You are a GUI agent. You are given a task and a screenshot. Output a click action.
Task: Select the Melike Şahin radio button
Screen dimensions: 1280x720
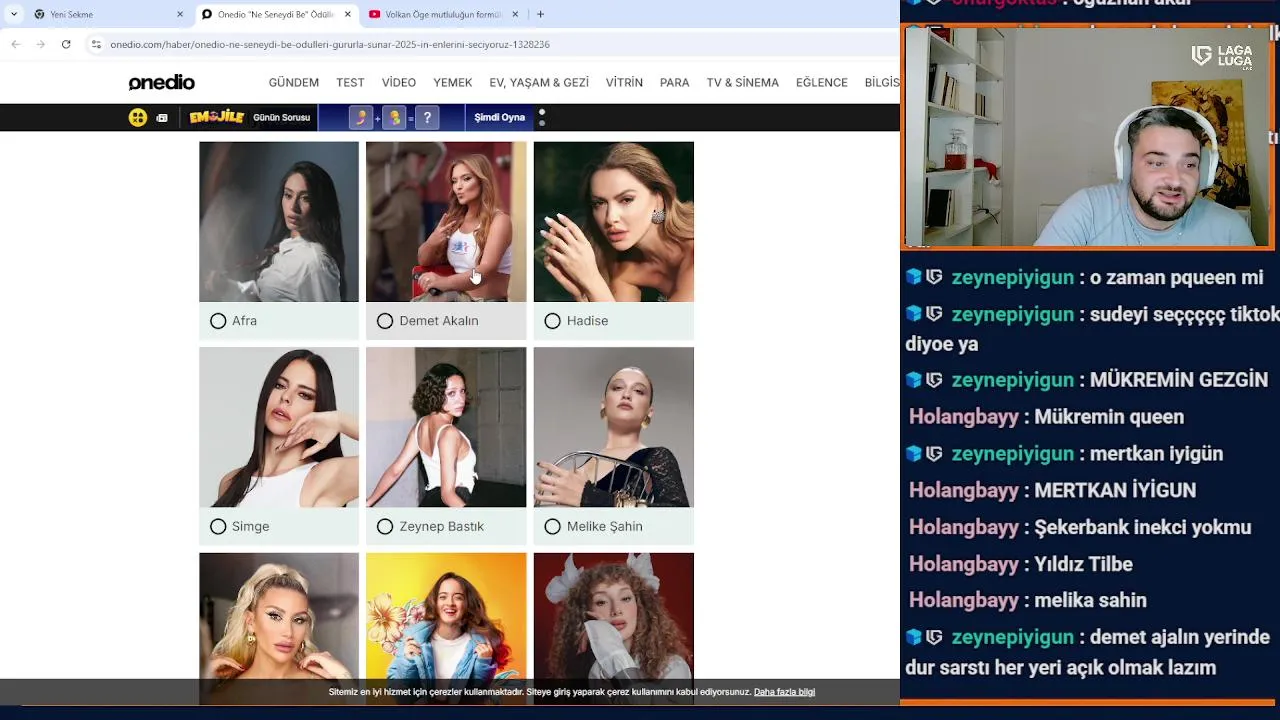552,526
